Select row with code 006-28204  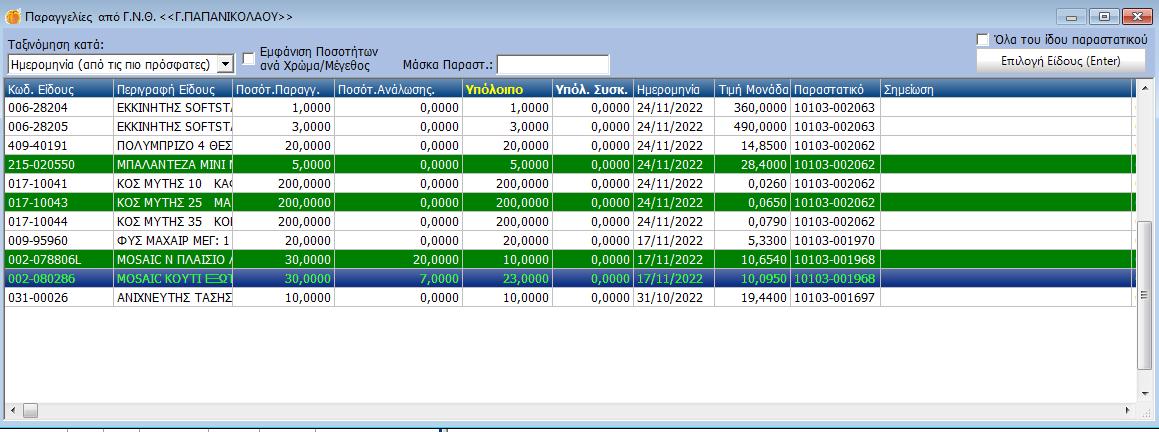pyautogui.click(x=569, y=107)
